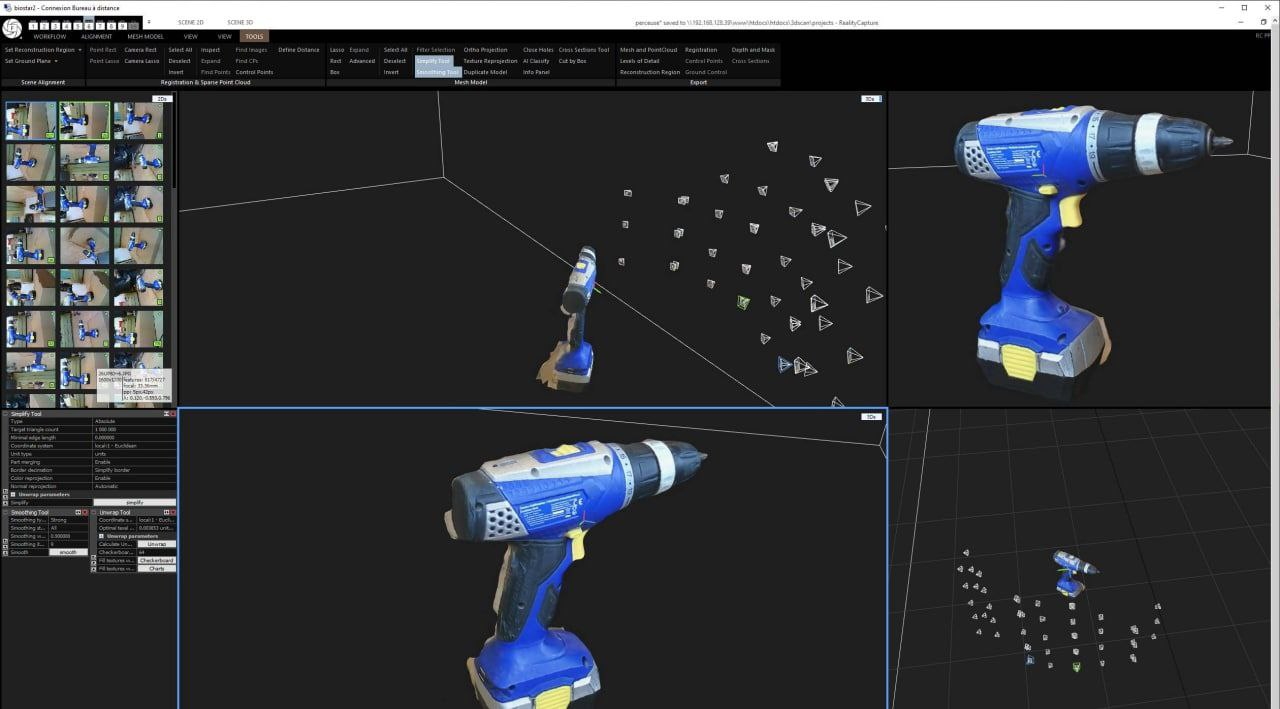1280x709 pixels.
Task: Switch to the ALIGNMENT tab
Action: coord(97,36)
